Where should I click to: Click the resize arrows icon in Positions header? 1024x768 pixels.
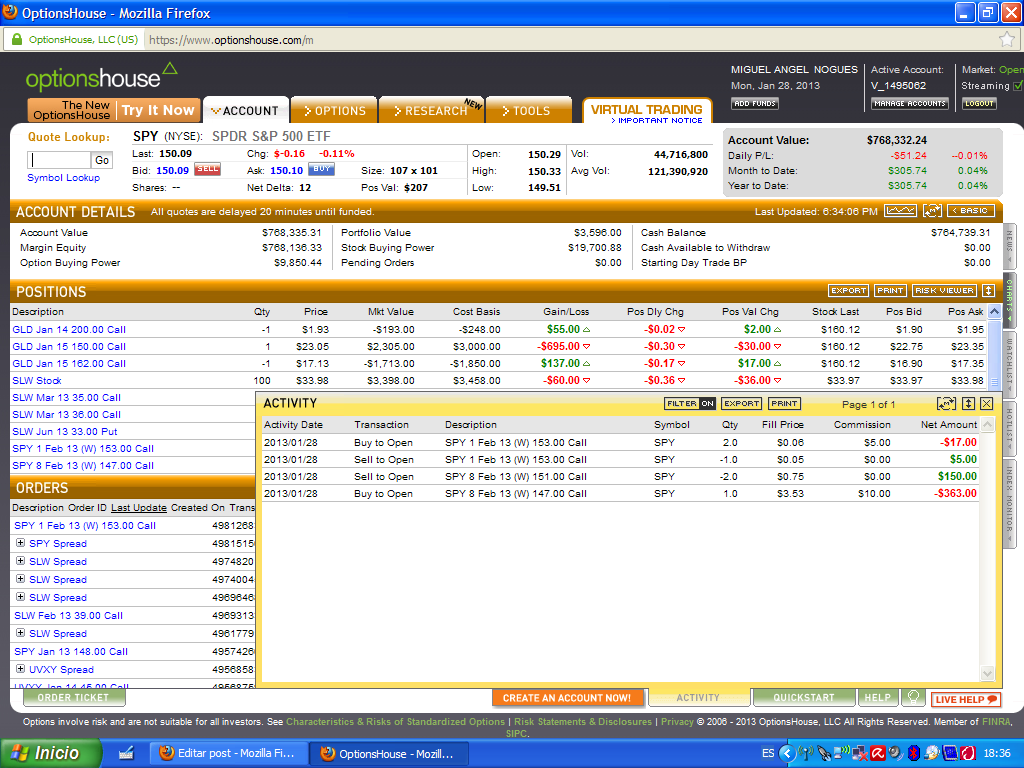(988, 290)
